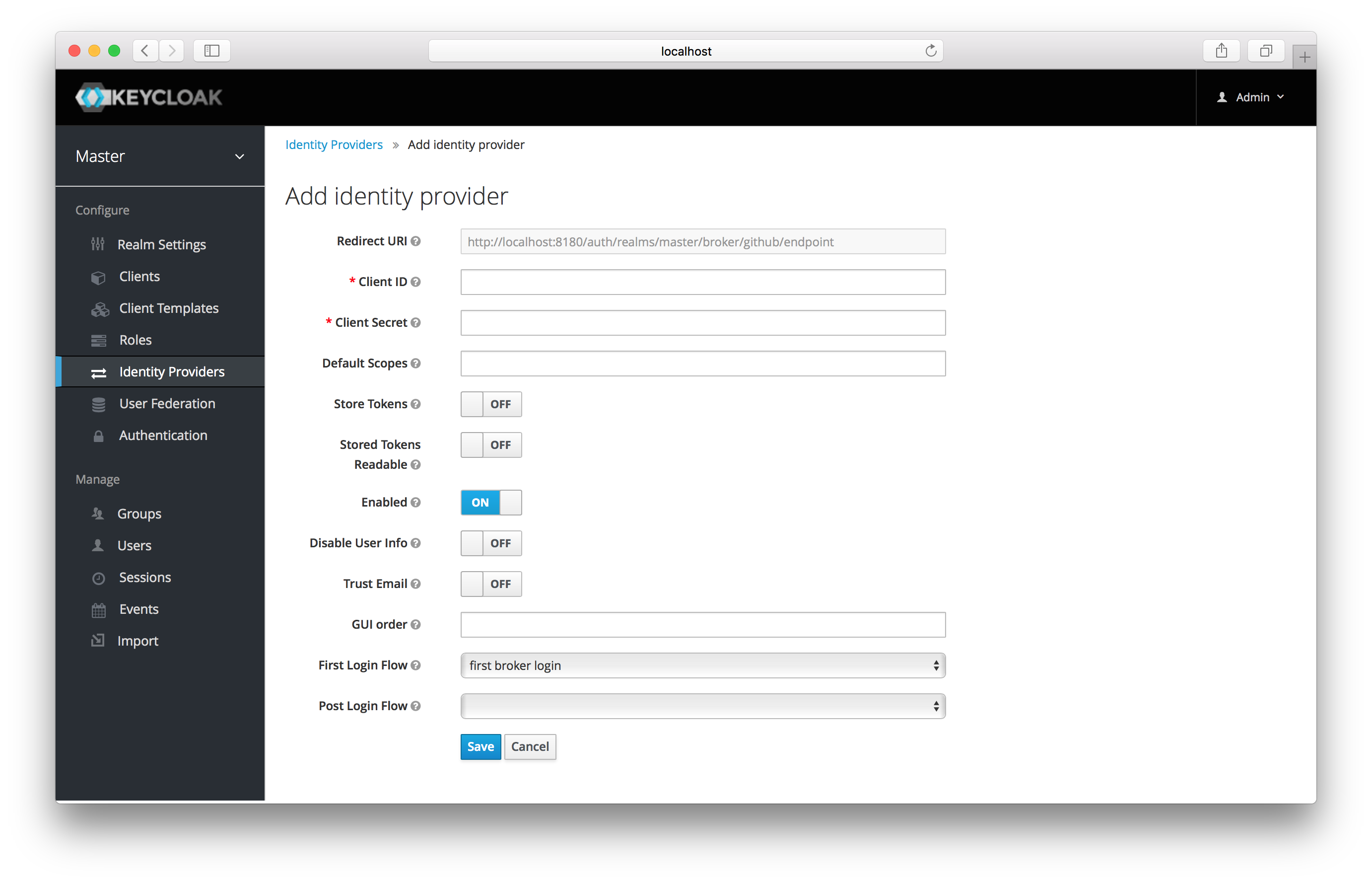The height and width of the screenshot is (883, 1372).
Task: Click the Realm Settings icon in sidebar
Action: click(x=98, y=244)
